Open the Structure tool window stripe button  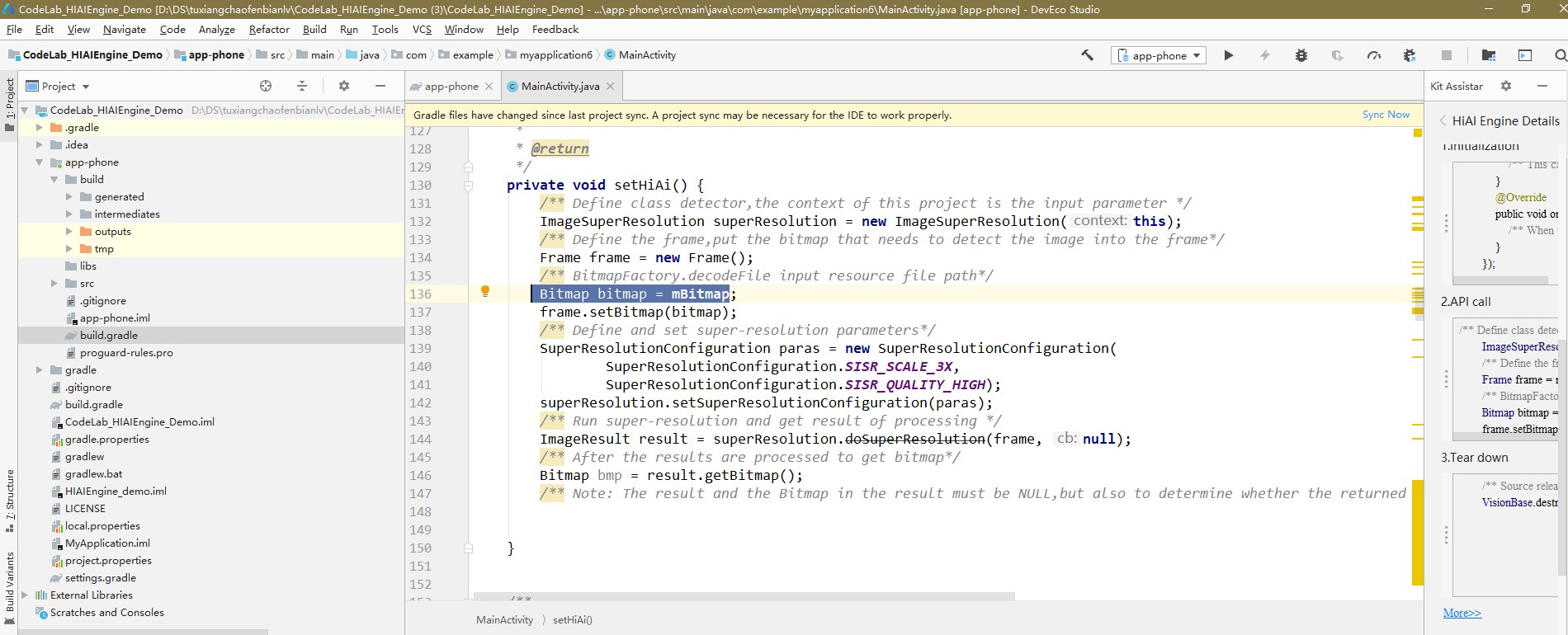coord(9,501)
